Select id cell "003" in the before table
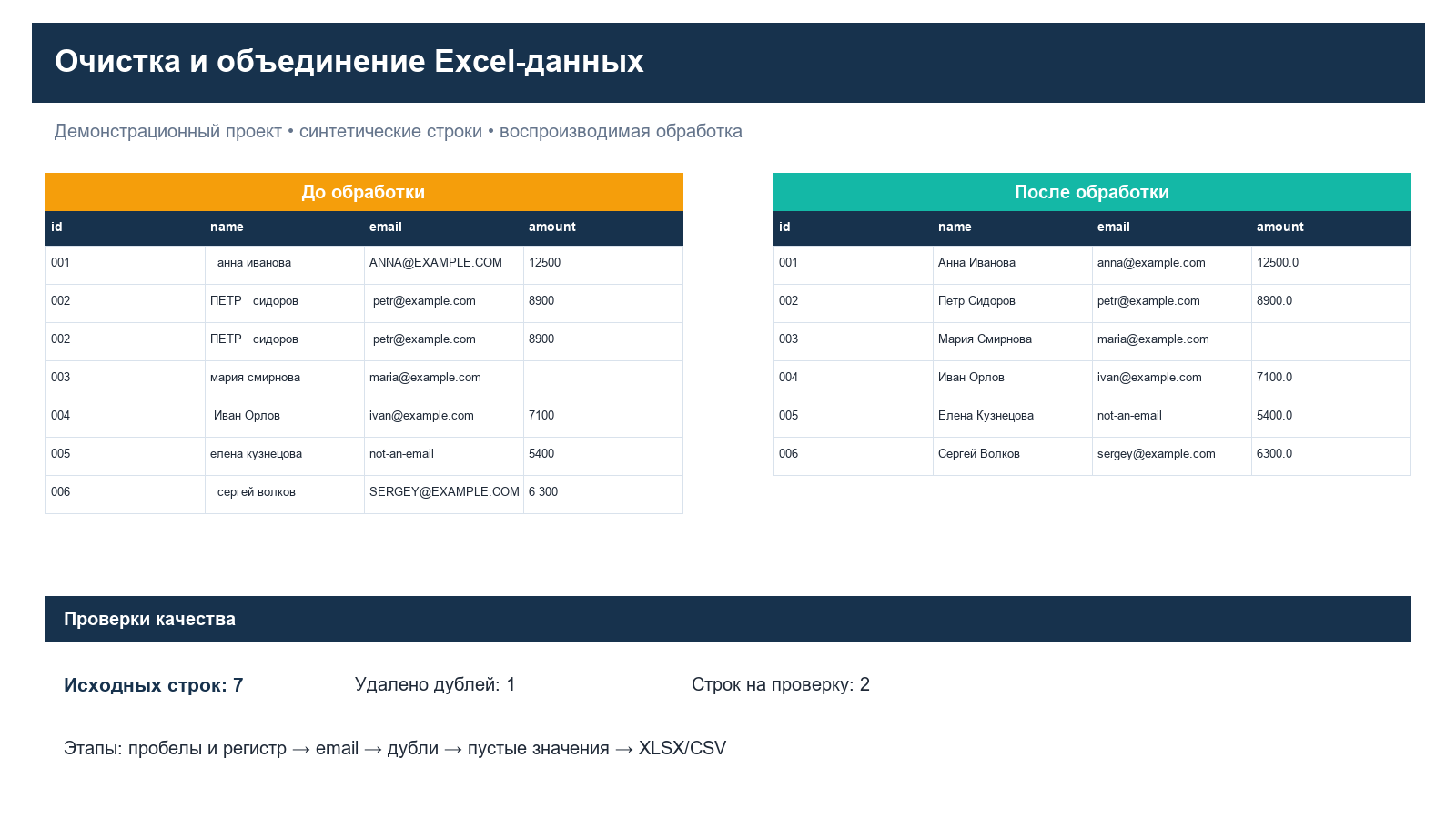 pos(126,379)
